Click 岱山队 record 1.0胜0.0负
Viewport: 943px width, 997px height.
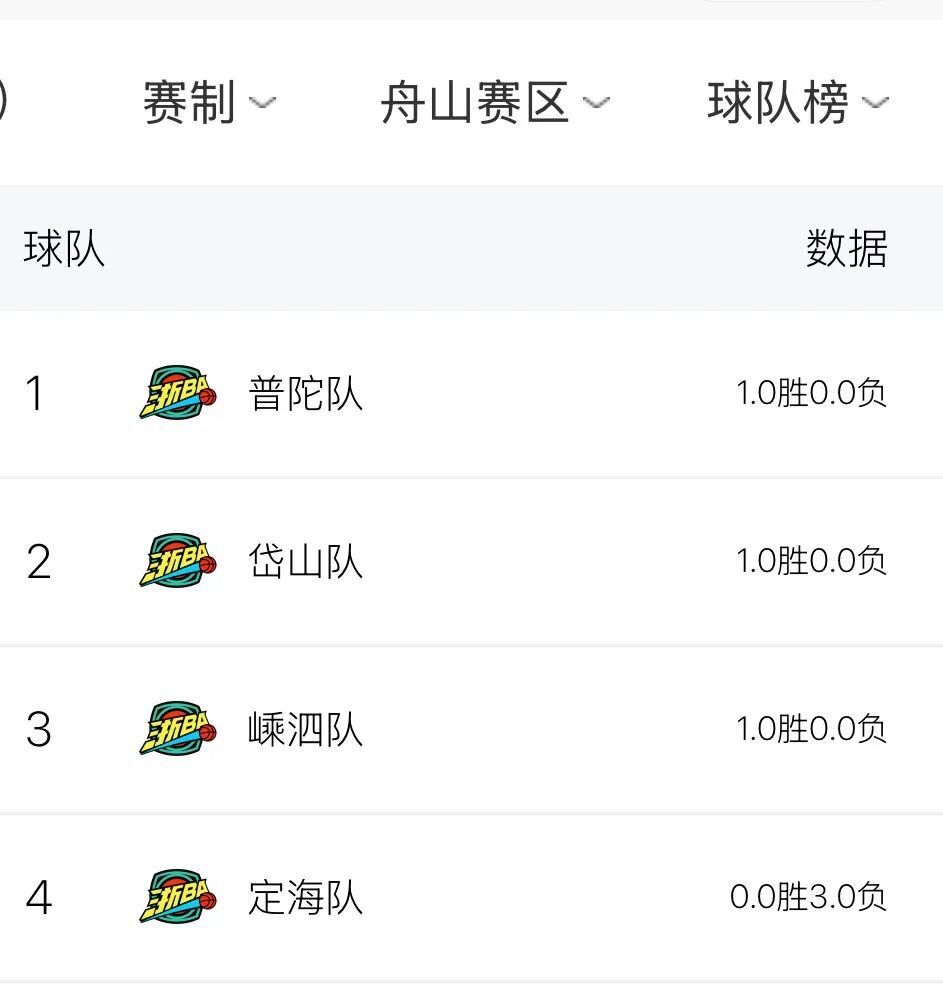tap(811, 560)
